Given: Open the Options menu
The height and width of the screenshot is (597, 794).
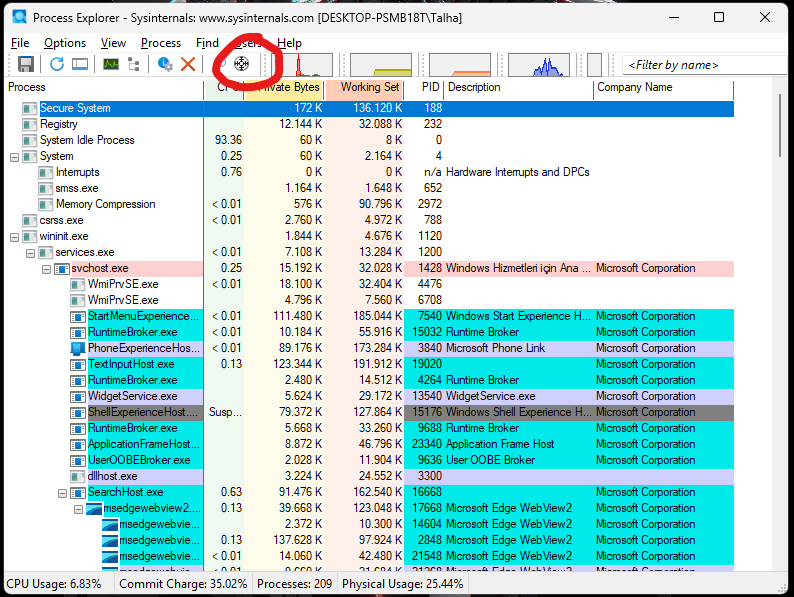Looking at the screenshot, I should [65, 43].
